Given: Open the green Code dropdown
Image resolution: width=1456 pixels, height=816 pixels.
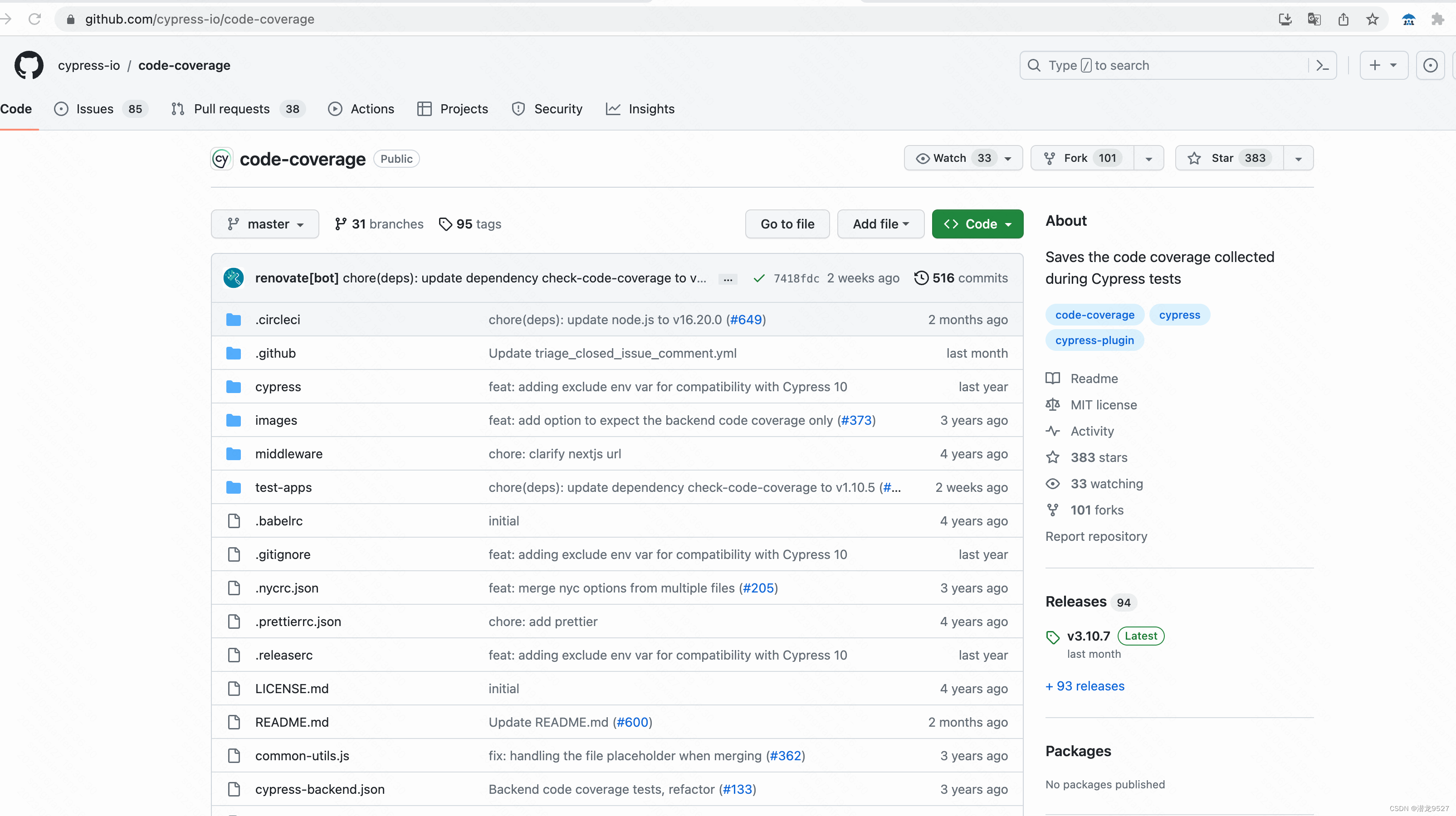Looking at the screenshot, I should [977, 224].
